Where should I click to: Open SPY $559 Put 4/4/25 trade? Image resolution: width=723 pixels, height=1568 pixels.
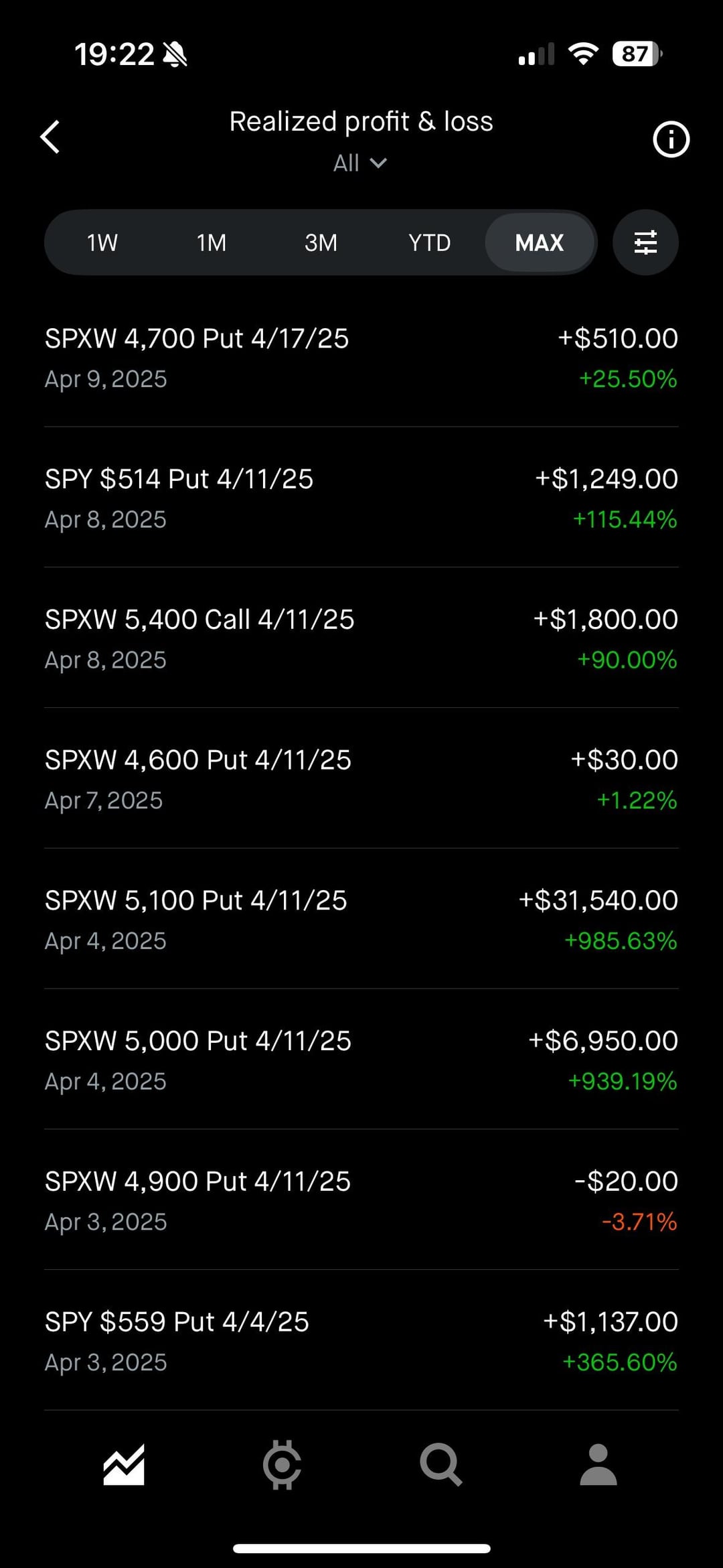tap(361, 1341)
